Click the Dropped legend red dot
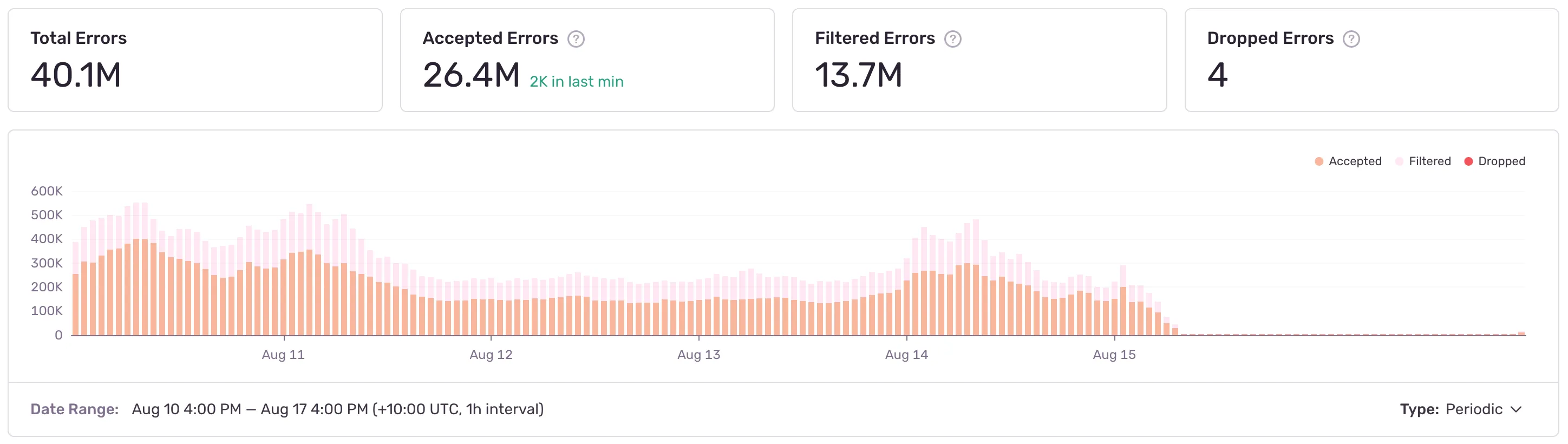This screenshot has width=1568, height=444. coord(1468,161)
